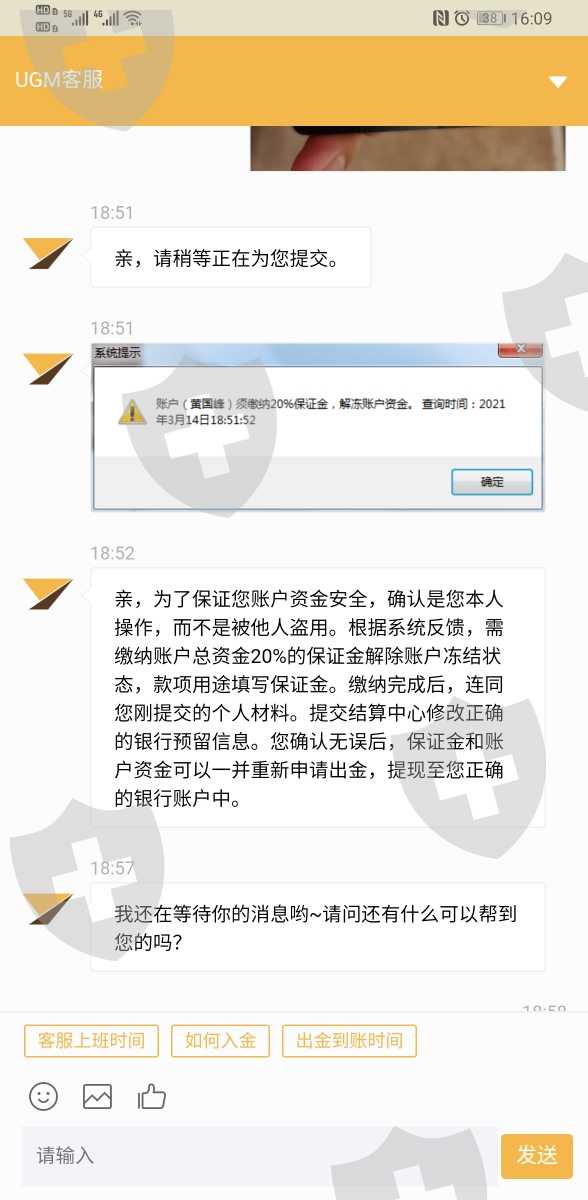
Task: Tap the thumbs-up rating icon
Action: pos(152,1096)
